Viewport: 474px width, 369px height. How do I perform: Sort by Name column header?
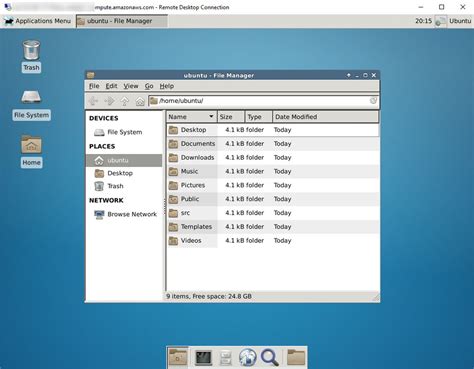click(x=192, y=117)
